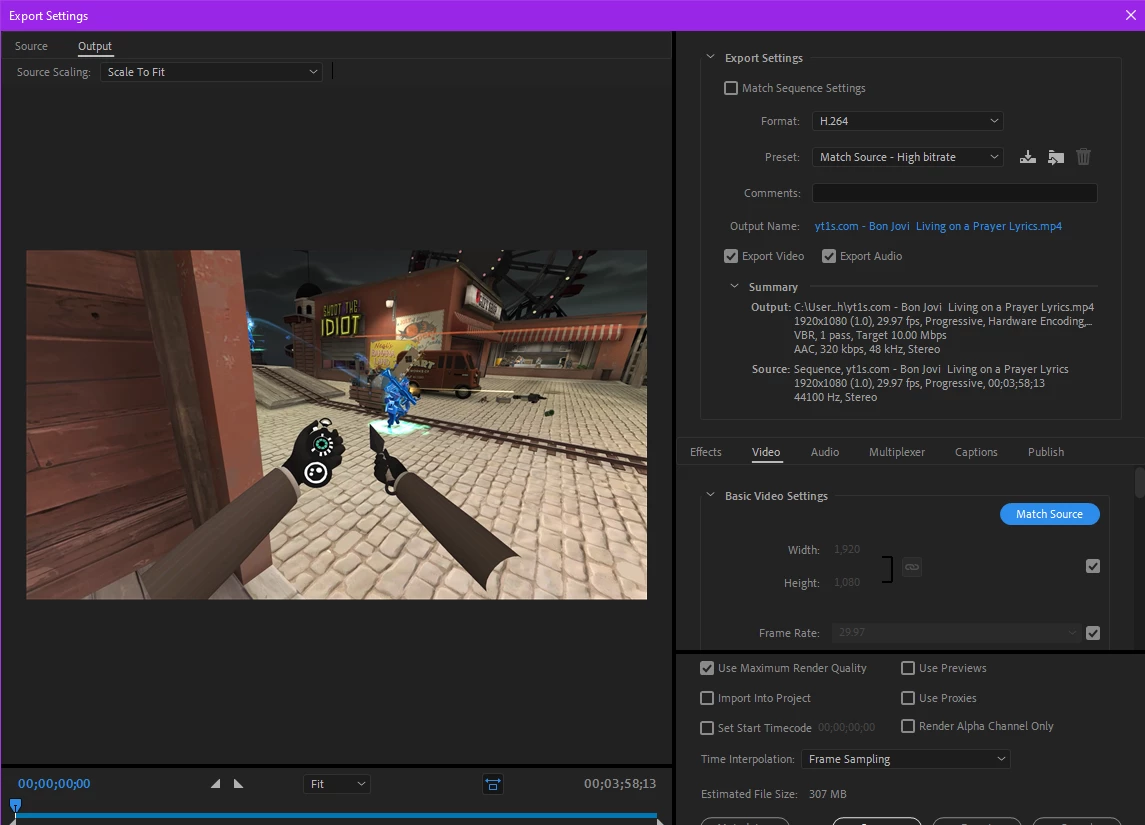The width and height of the screenshot is (1145, 825).
Task: Click the 'VBR, 1 pass, Target 10.00 Mbps' line
Action: [x=870, y=335]
